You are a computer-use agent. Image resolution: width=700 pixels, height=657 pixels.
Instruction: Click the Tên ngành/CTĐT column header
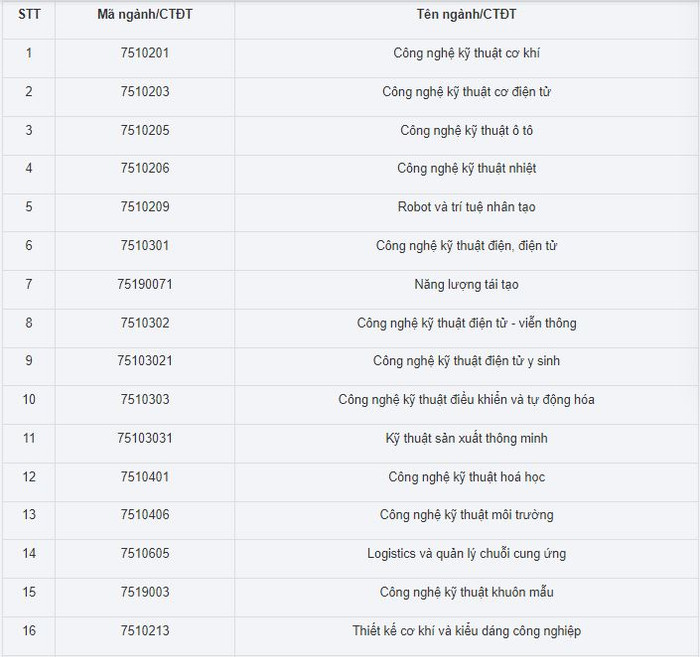466,15
